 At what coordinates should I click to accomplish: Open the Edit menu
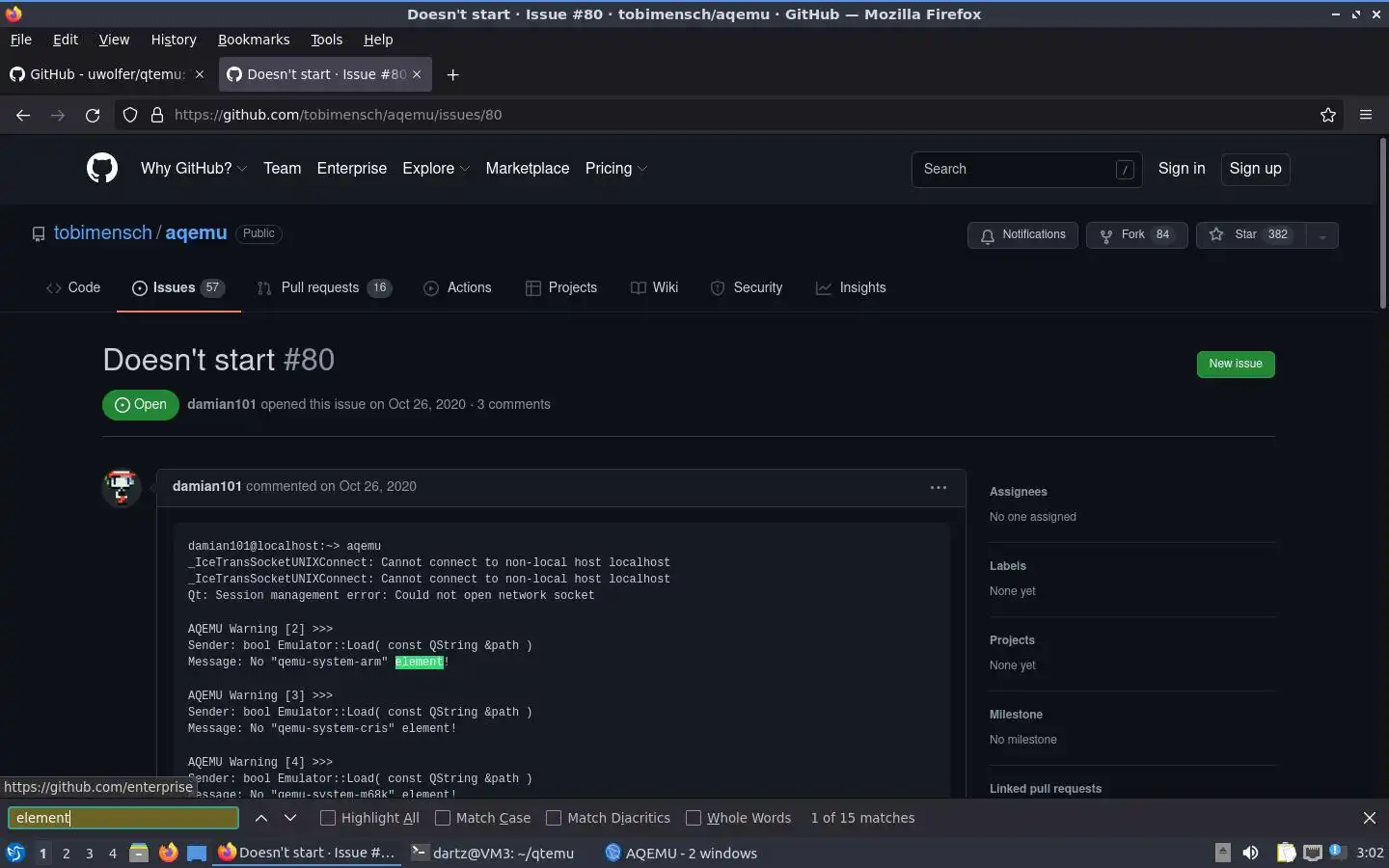click(66, 40)
